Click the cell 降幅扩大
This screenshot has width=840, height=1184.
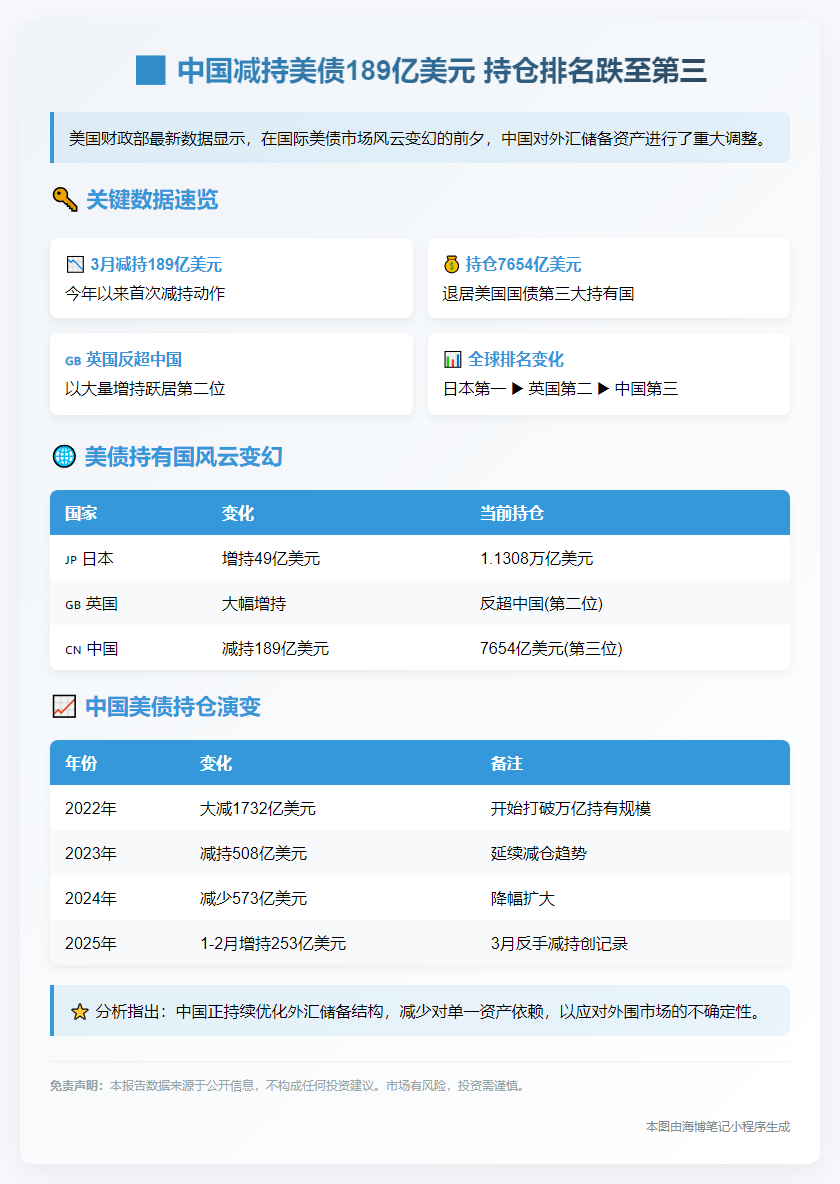[x=523, y=899]
